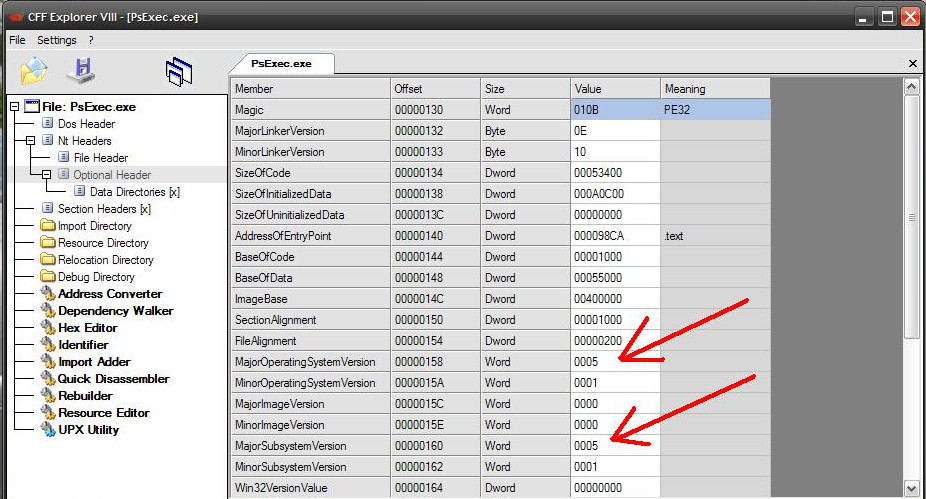This screenshot has height=499, width=926.
Task: Click the Size column header
Action: click(526, 89)
